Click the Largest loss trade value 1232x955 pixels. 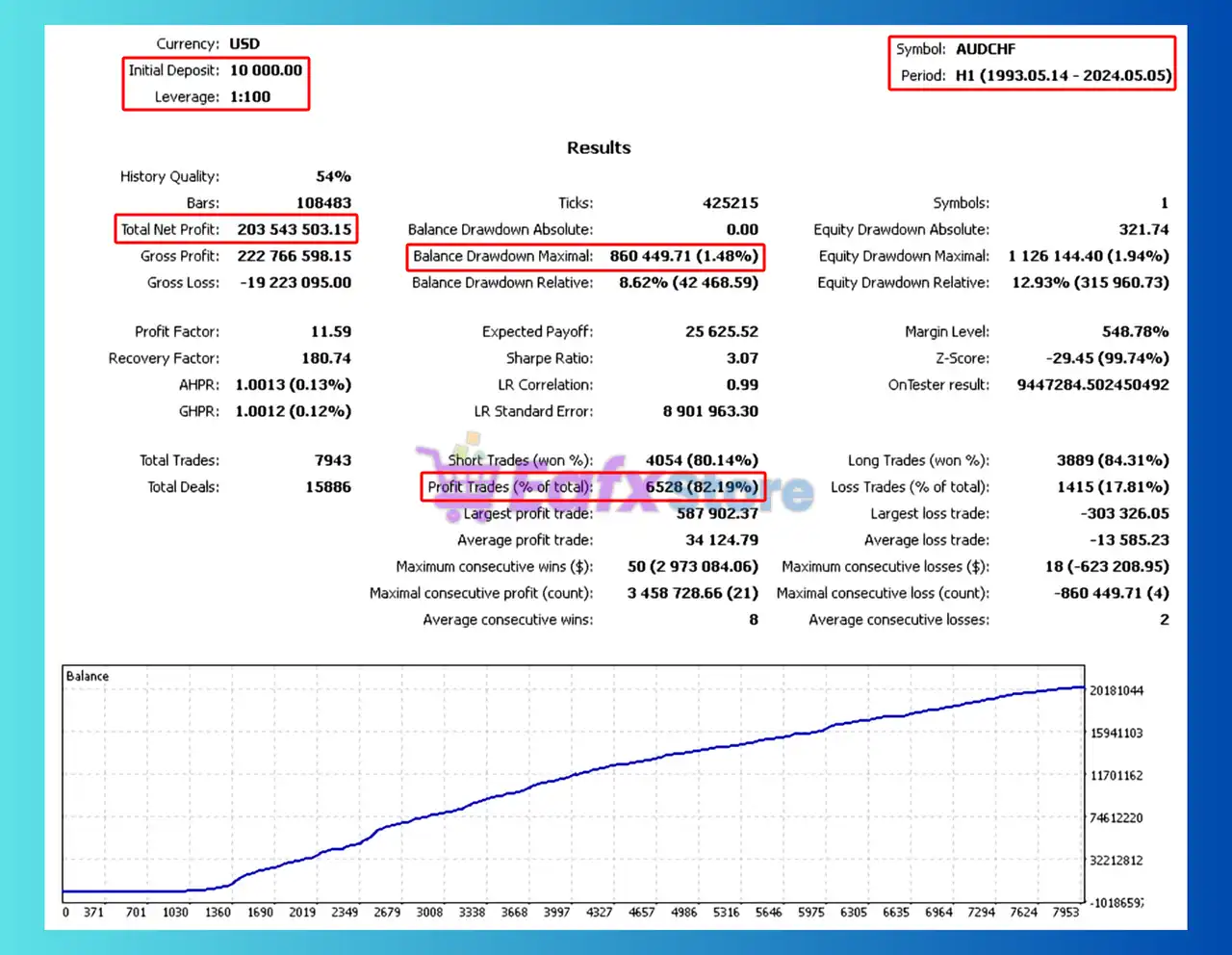[x=1124, y=513]
